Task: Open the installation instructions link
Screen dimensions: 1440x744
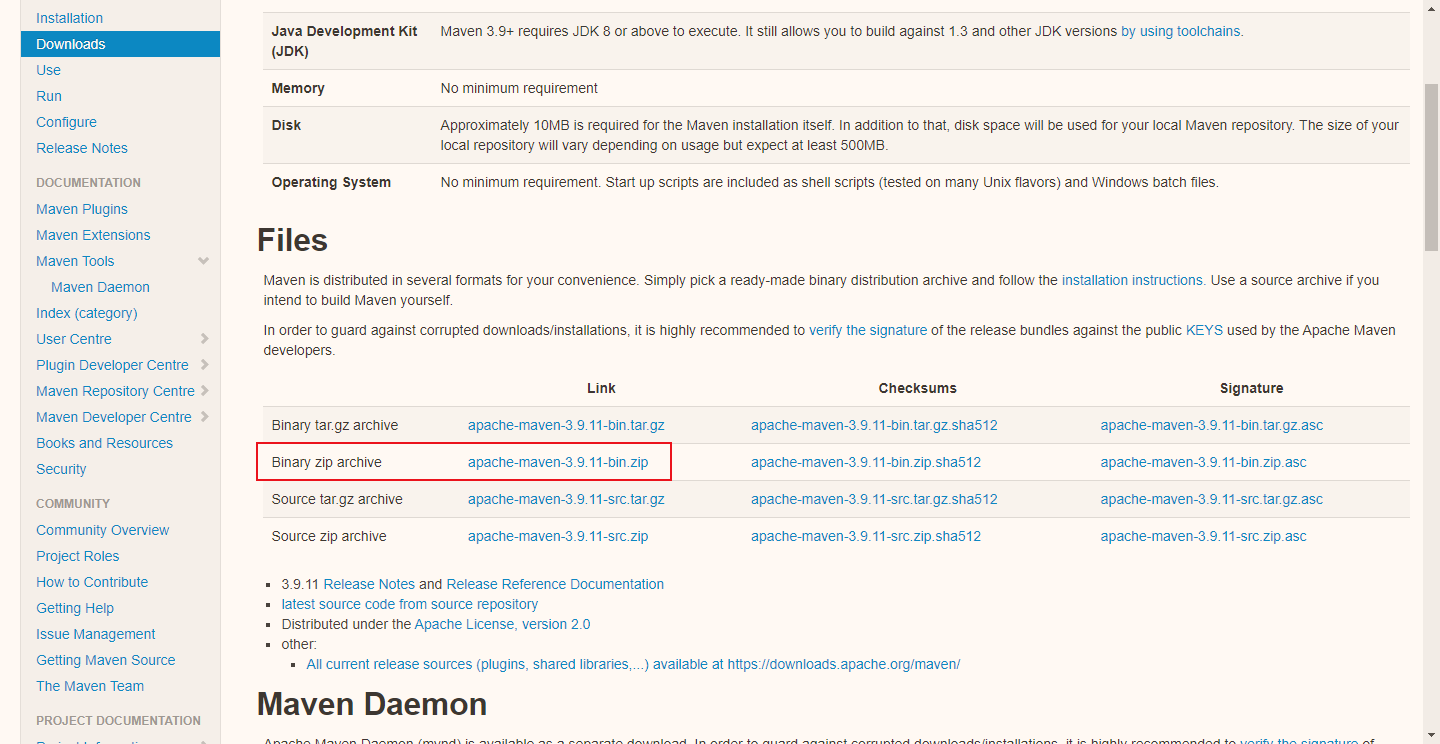Action: point(1134,280)
